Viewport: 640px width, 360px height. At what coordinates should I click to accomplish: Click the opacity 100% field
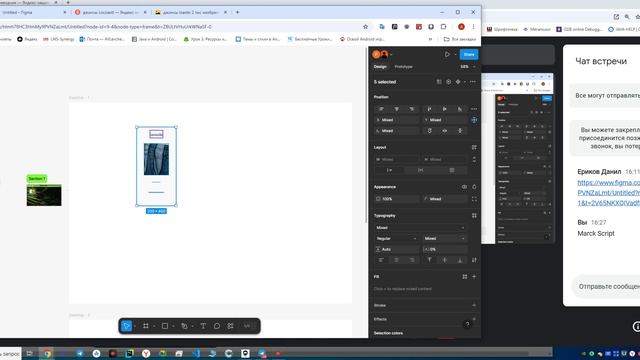coord(397,199)
